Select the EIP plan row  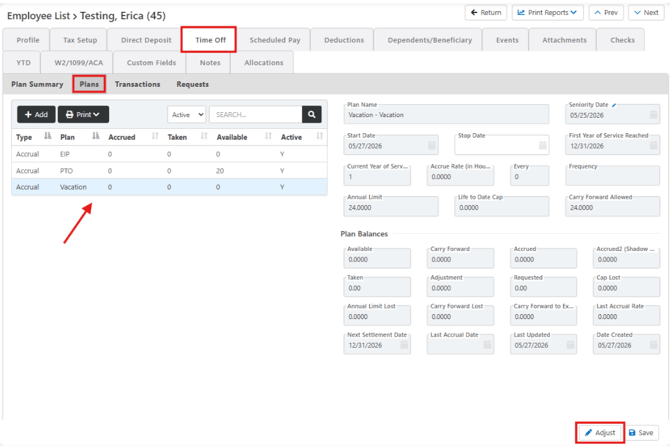click(170, 154)
